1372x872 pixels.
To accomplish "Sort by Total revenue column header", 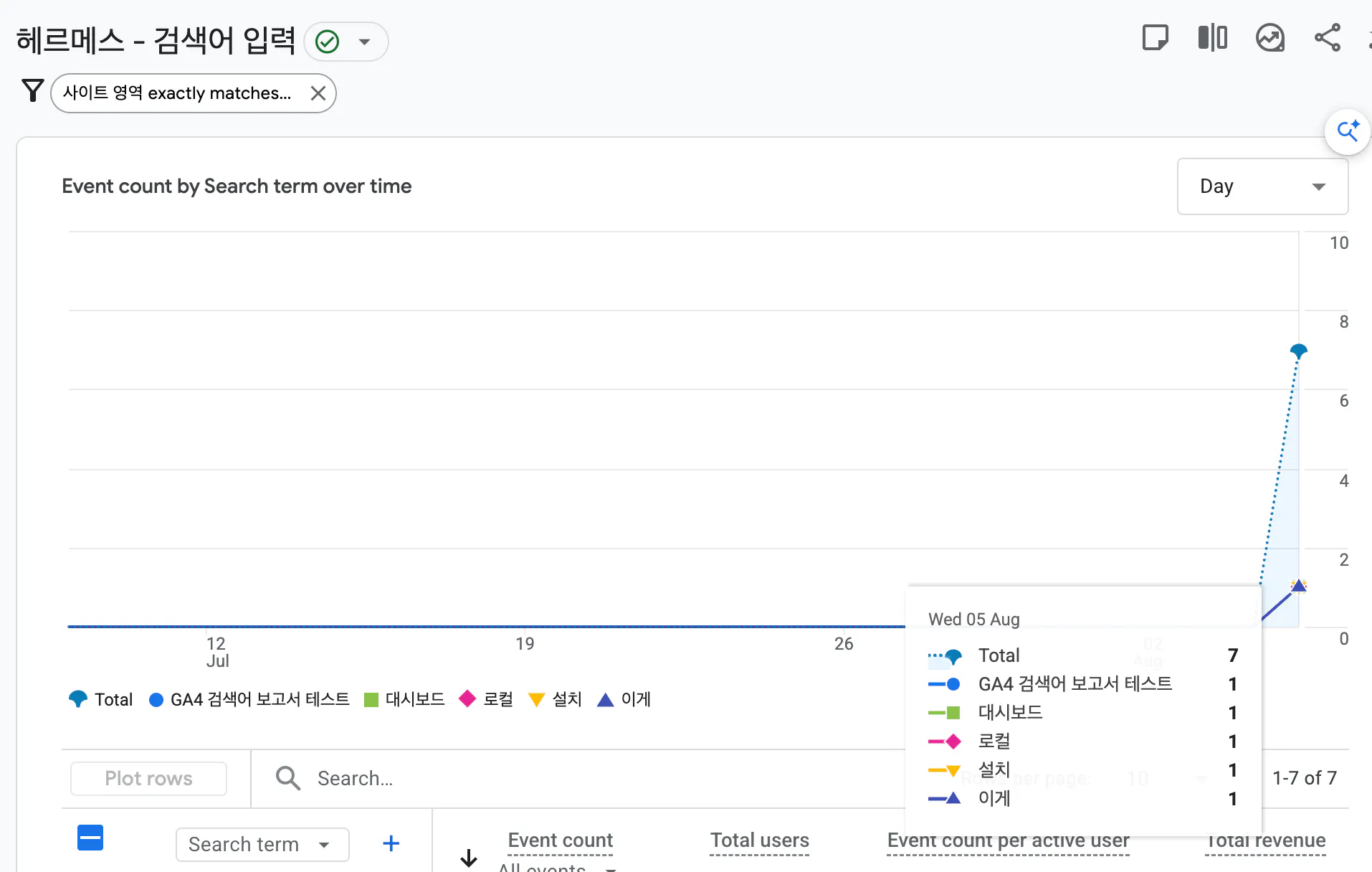I will tap(1266, 840).
